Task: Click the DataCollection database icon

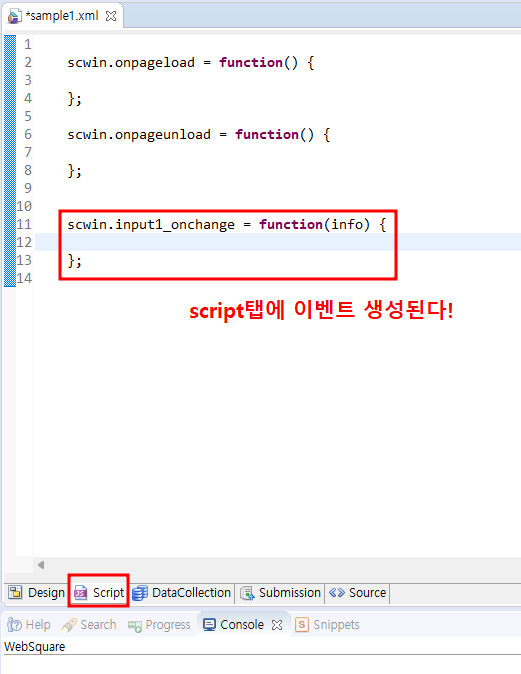Action: (140, 593)
